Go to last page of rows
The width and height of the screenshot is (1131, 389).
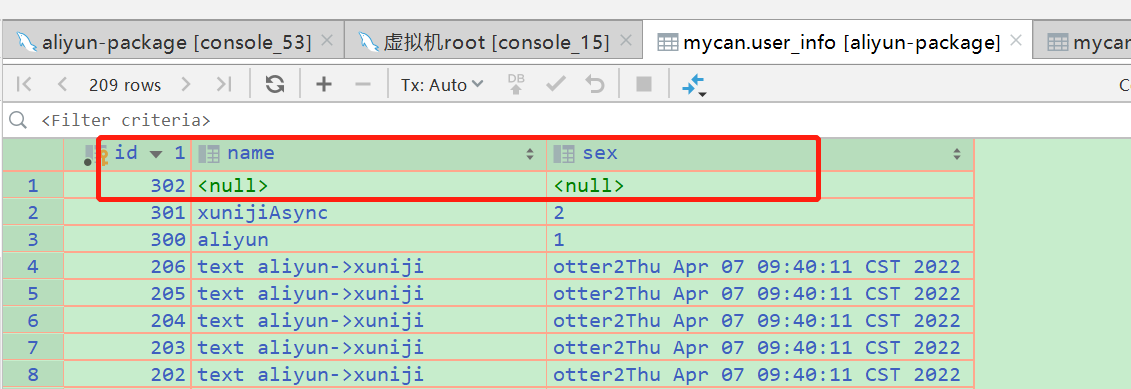(x=224, y=84)
